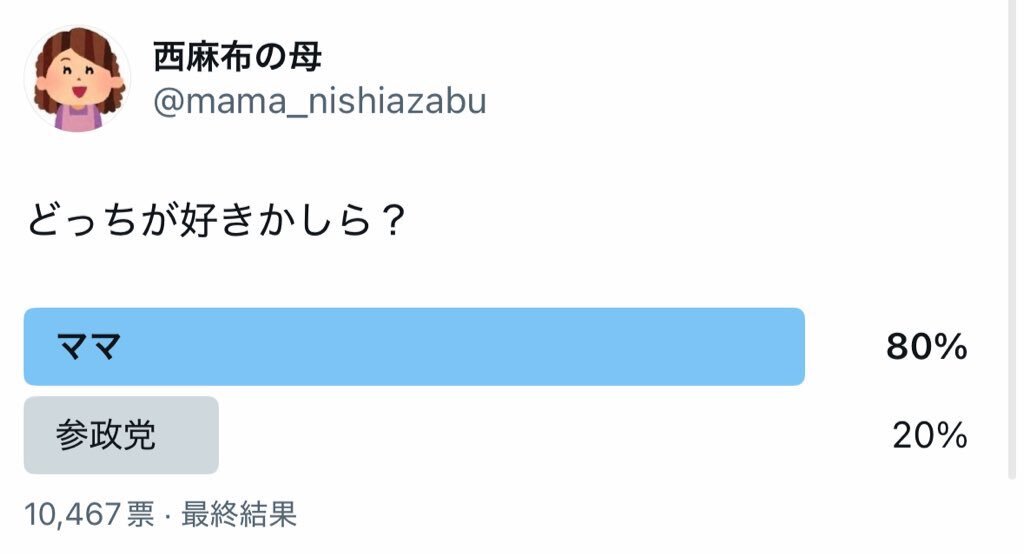Click the 20% result value

coord(930,436)
